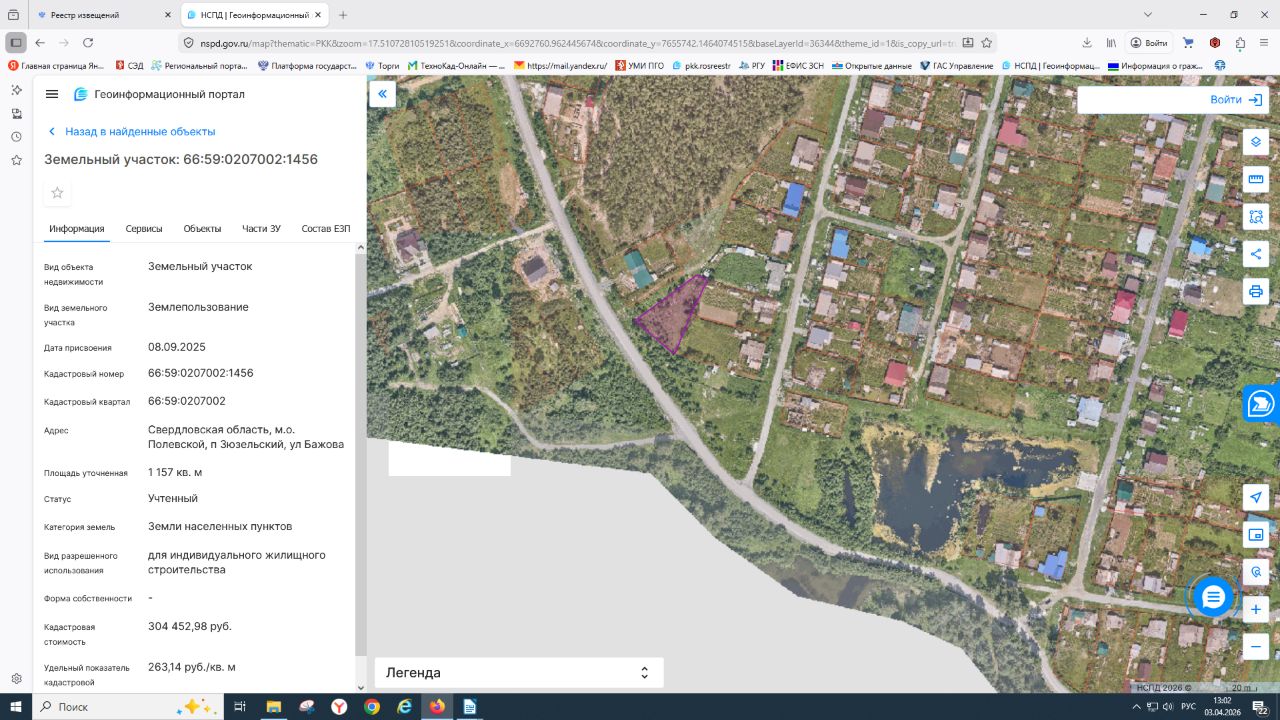1280x720 pixels.
Task: Open the Торги bookmark
Action: coord(383,66)
